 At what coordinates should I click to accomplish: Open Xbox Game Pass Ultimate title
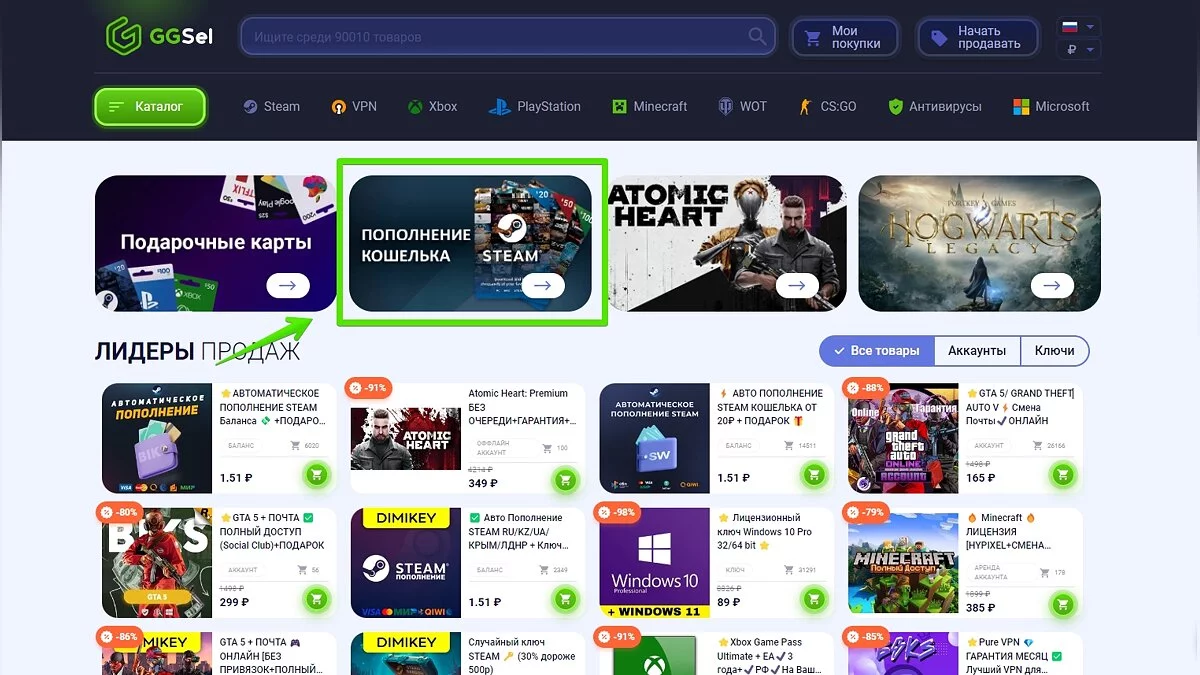click(x=768, y=656)
